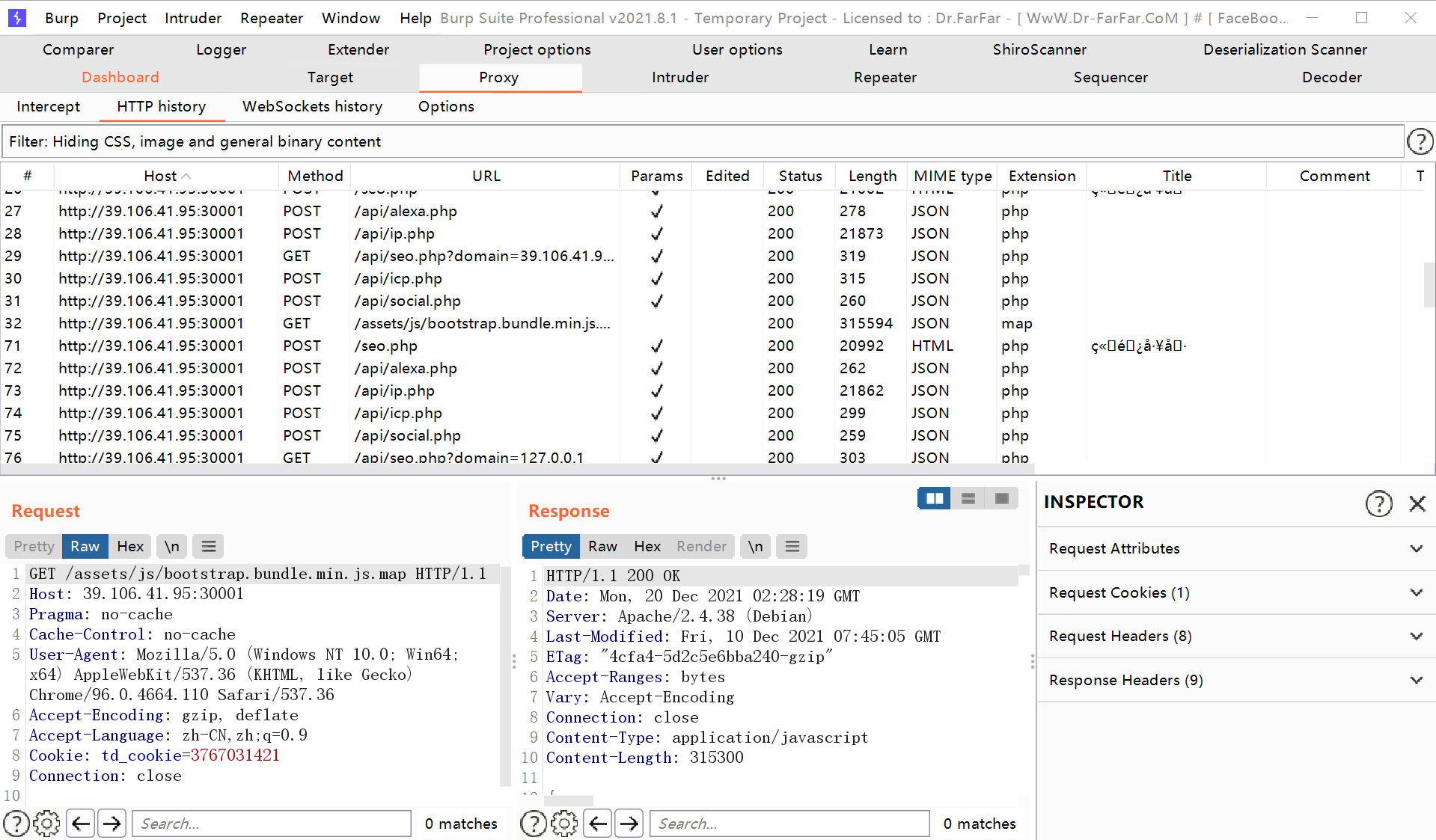Sort table by Method column

tap(315, 176)
